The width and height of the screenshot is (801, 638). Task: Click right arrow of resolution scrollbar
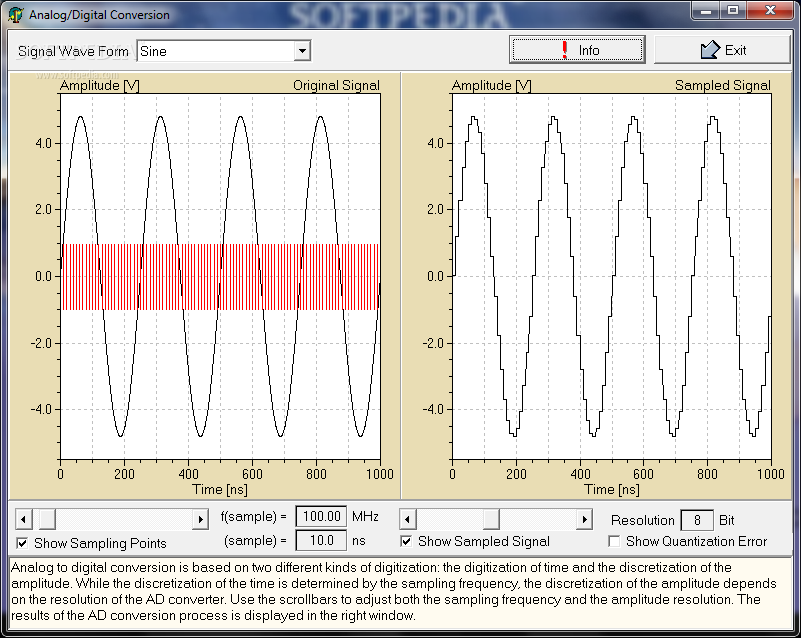[584, 519]
